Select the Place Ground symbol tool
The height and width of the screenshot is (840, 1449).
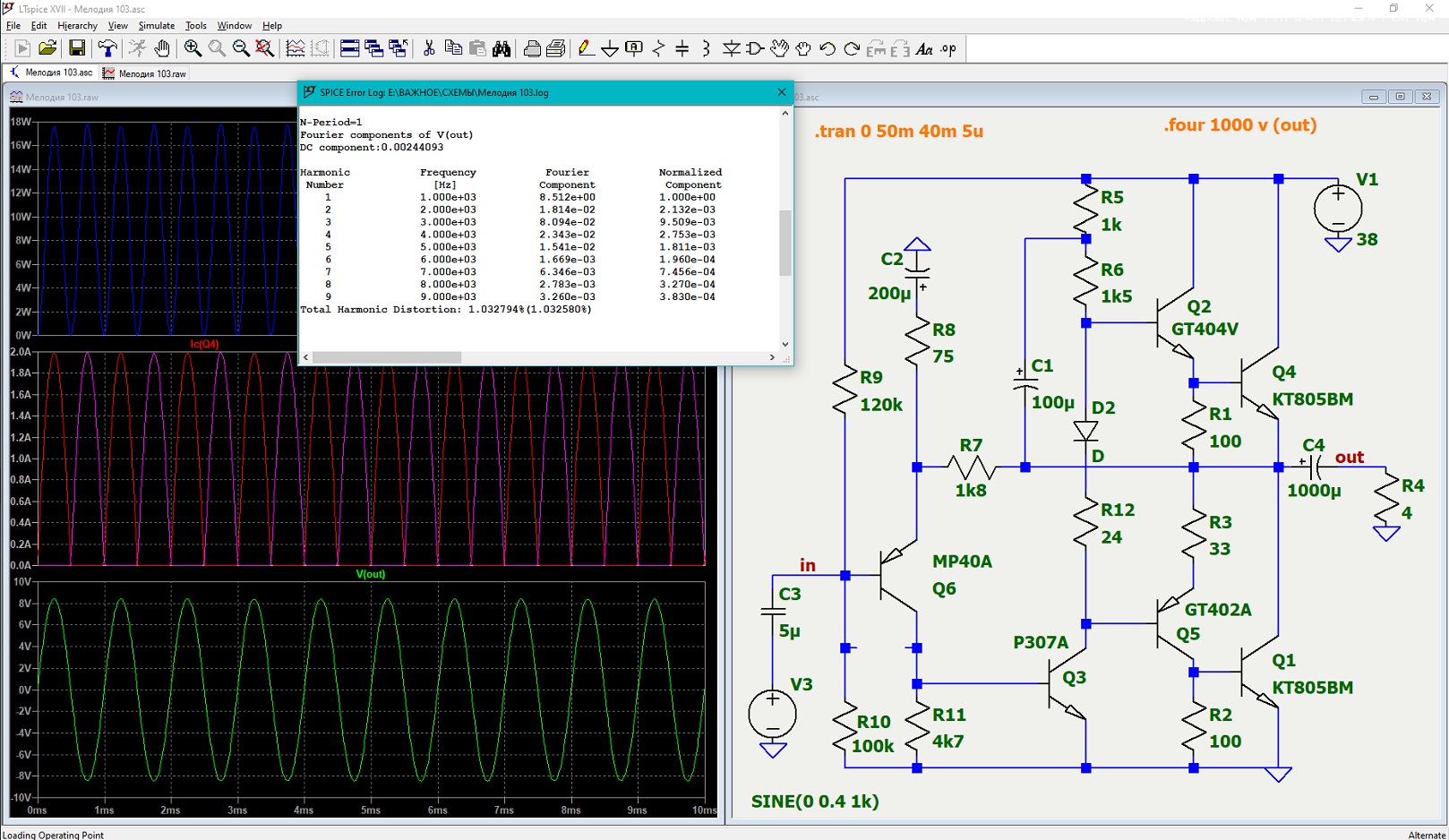point(610,48)
